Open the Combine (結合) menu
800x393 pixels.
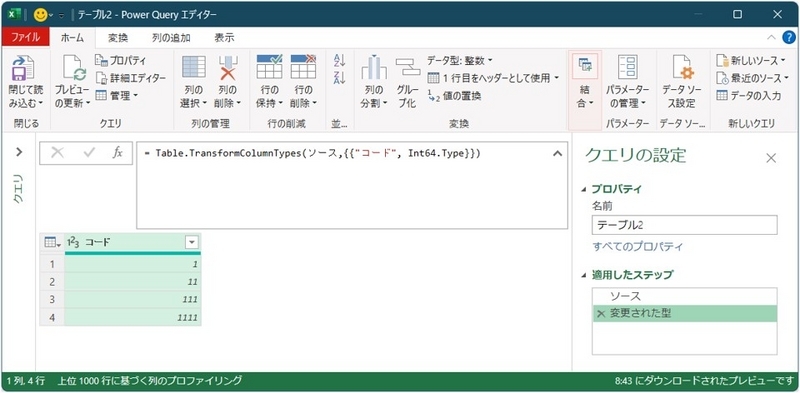click(585, 89)
